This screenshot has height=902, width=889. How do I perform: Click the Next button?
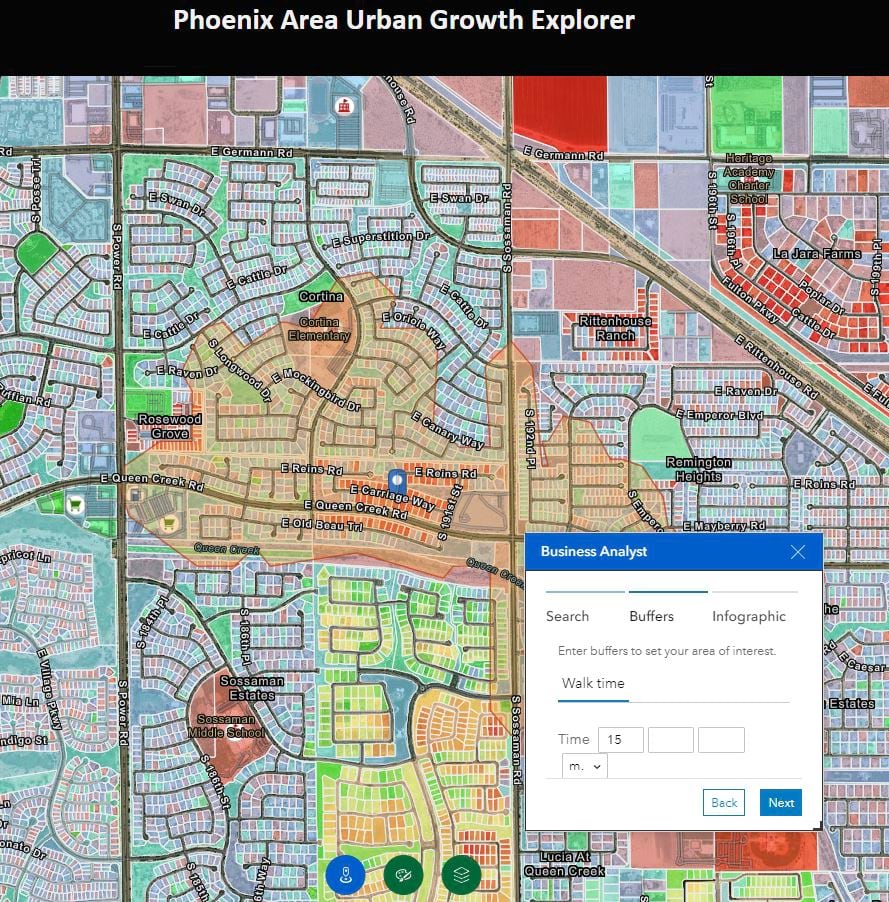pos(780,802)
